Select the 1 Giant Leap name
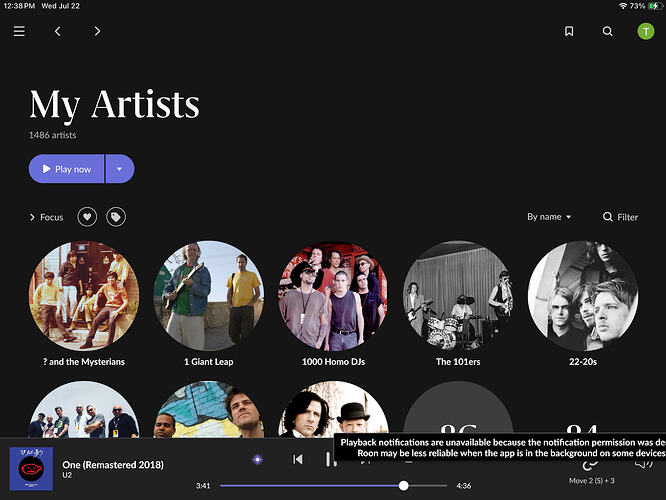 pos(209,362)
